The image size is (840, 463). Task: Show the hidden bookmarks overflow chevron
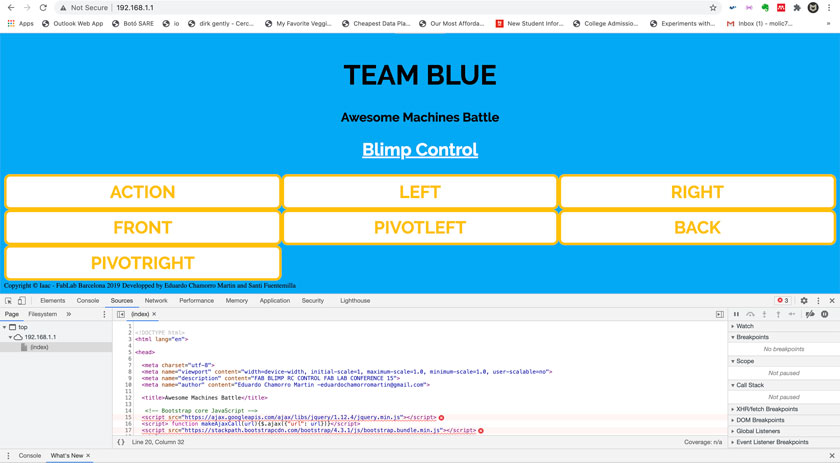click(829, 24)
